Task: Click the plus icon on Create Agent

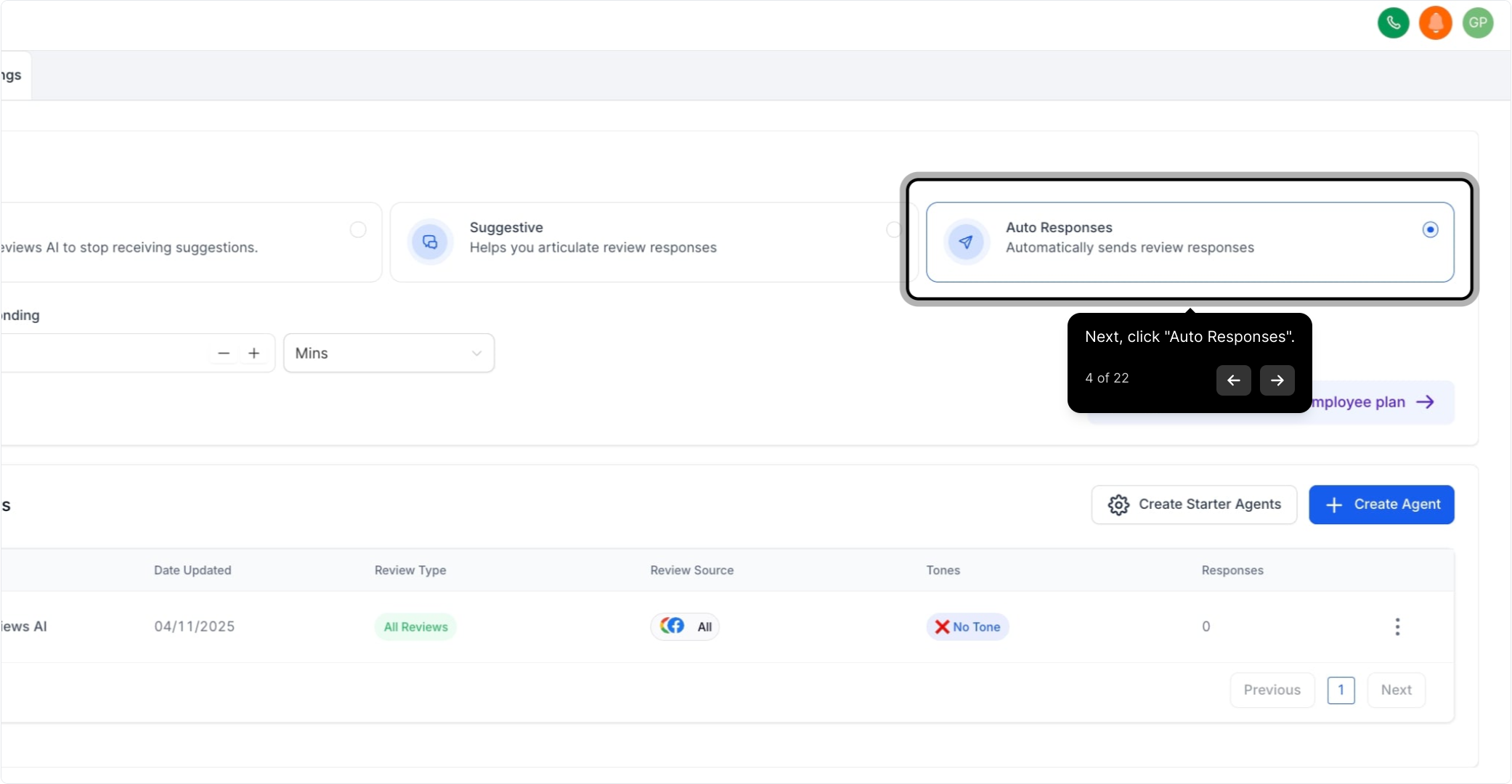Action: (x=1333, y=505)
